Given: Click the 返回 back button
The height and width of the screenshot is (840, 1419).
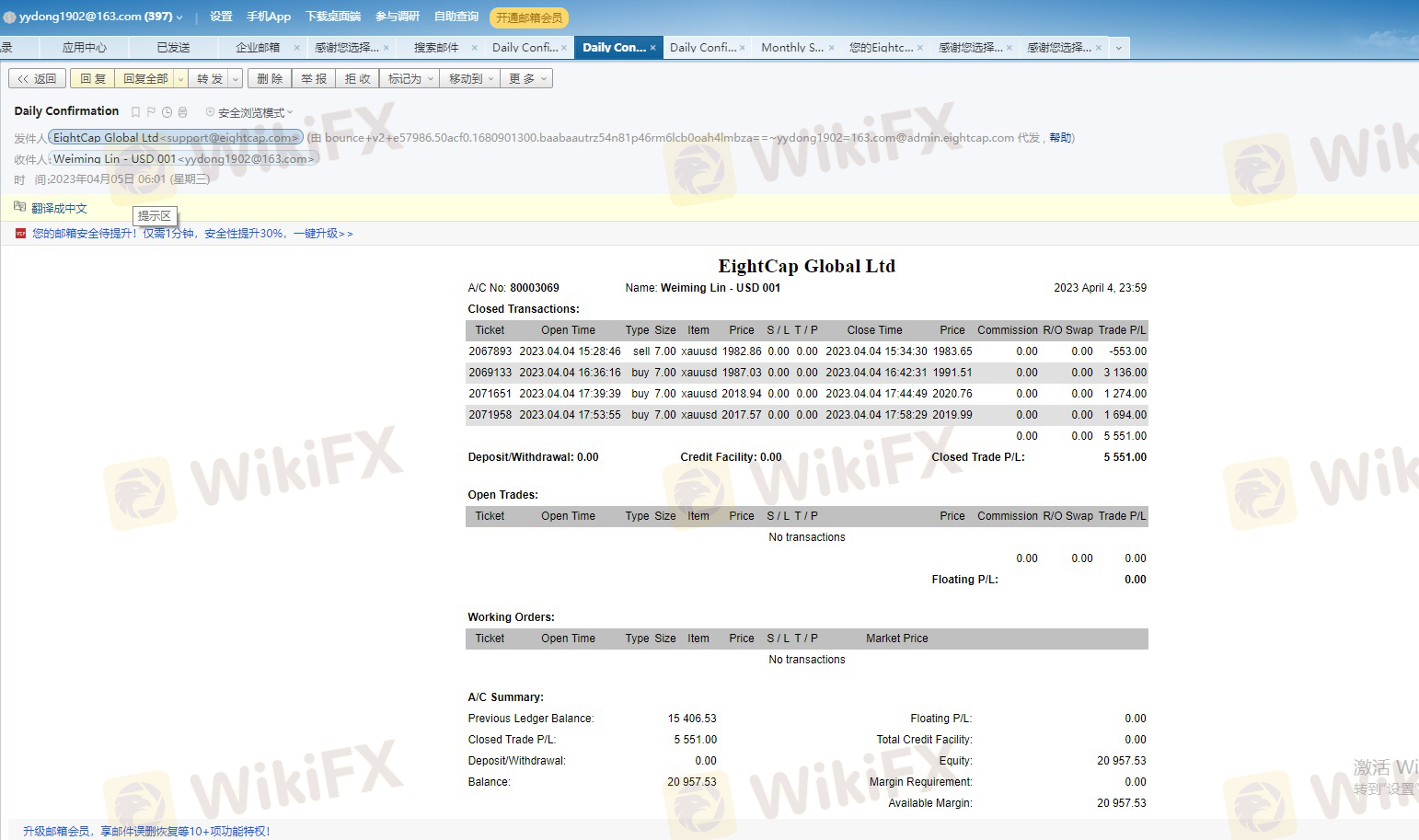Looking at the screenshot, I should pos(37,79).
